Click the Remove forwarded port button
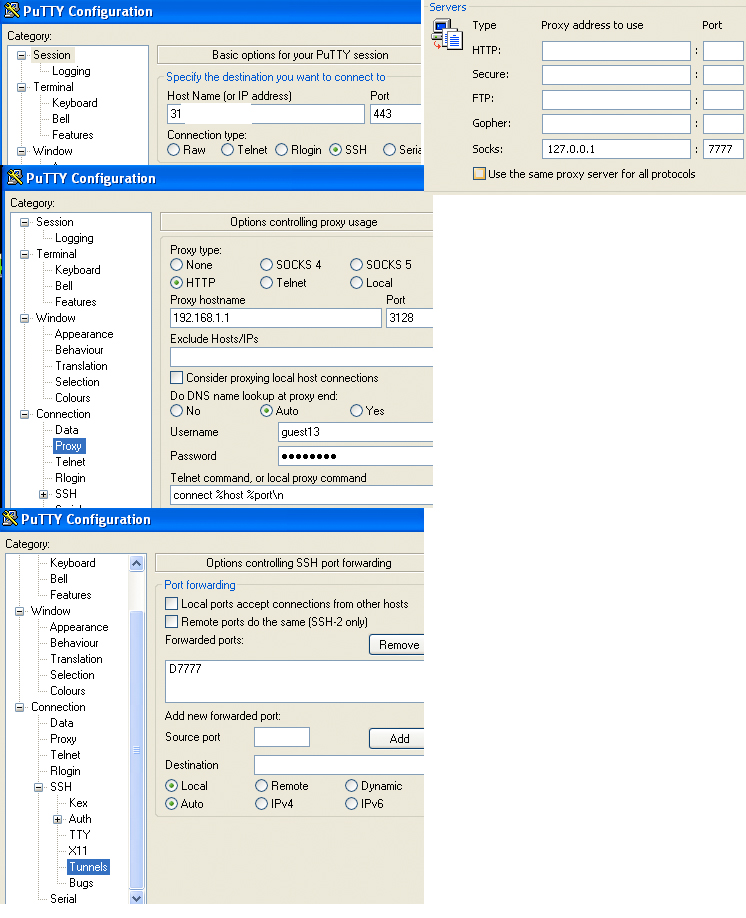The image size is (746, 918). 398,645
